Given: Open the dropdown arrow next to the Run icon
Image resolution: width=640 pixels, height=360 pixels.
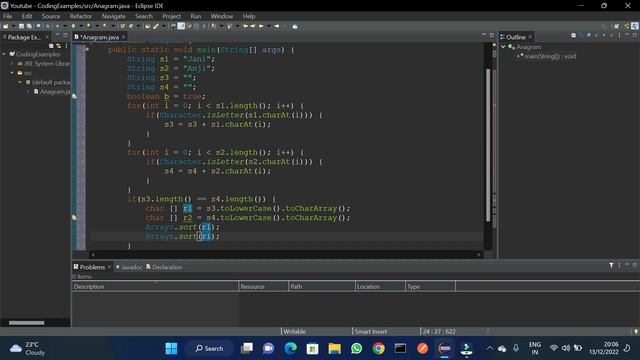Looking at the screenshot, I should 81,26.
